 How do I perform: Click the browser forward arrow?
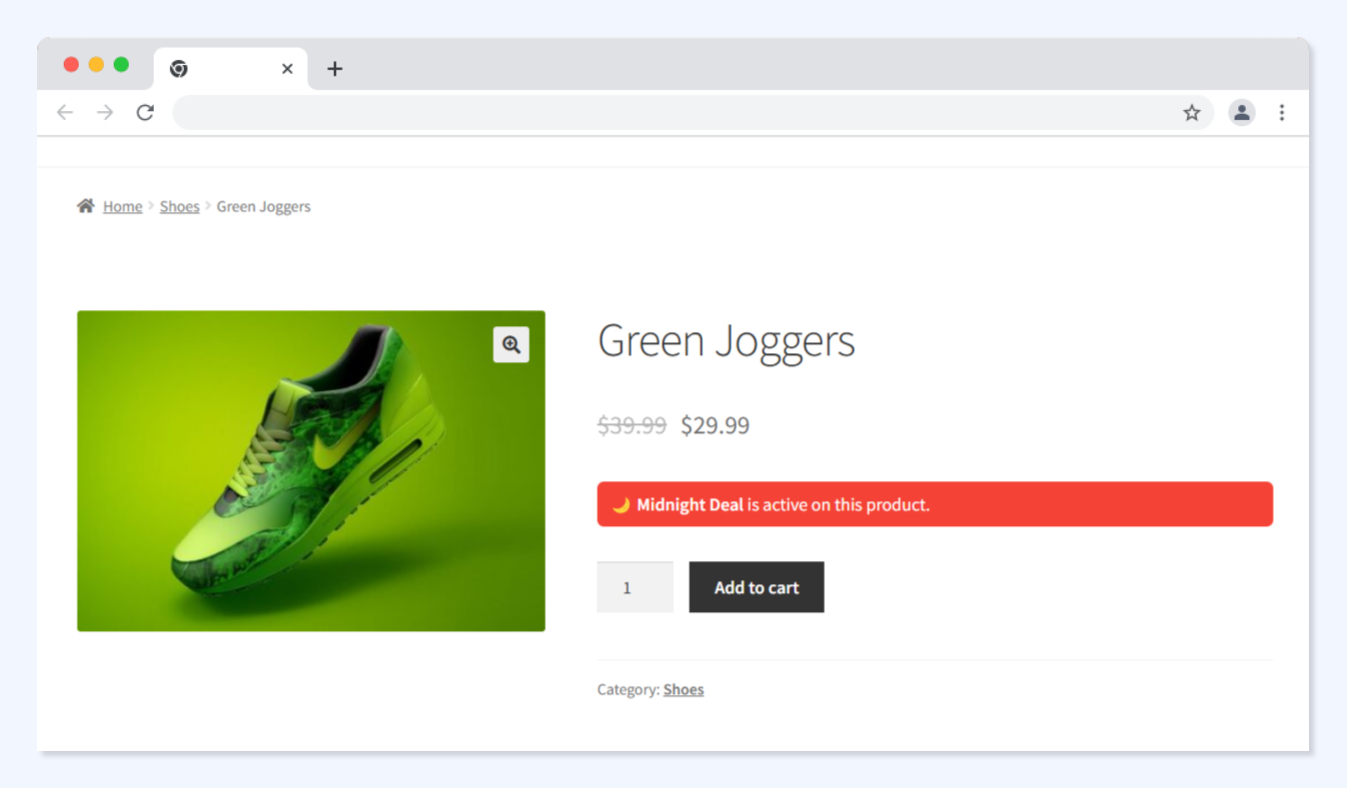click(x=105, y=113)
